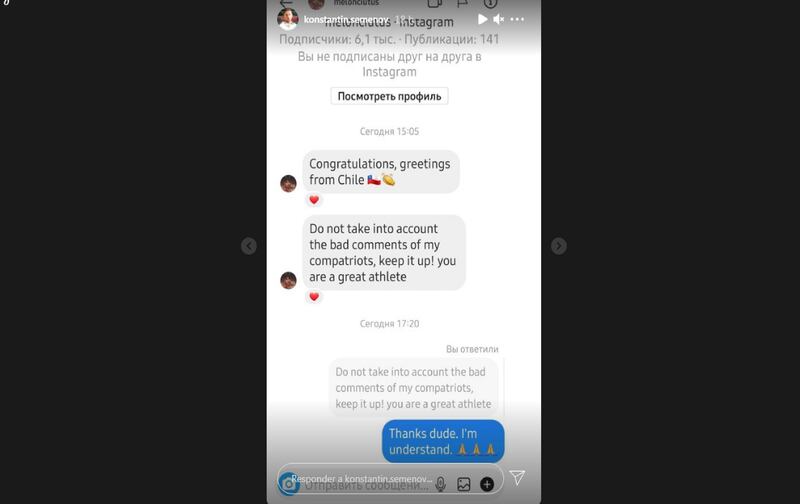Click the blue Thanks dude reply bubble
The height and width of the screenshot is (504, 800).
443,441
